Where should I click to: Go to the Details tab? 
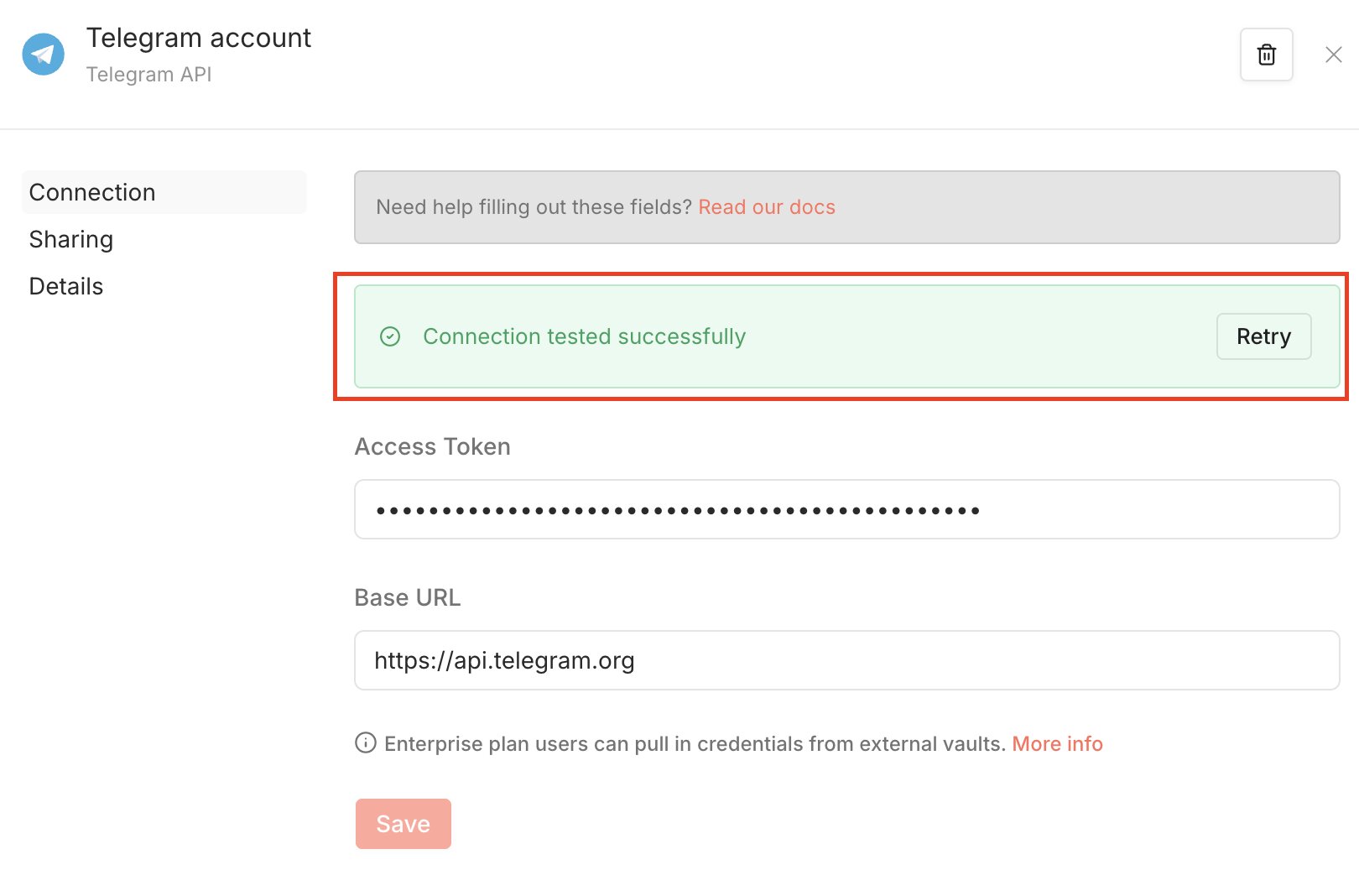pyautogui.click(x=66, y=286)
